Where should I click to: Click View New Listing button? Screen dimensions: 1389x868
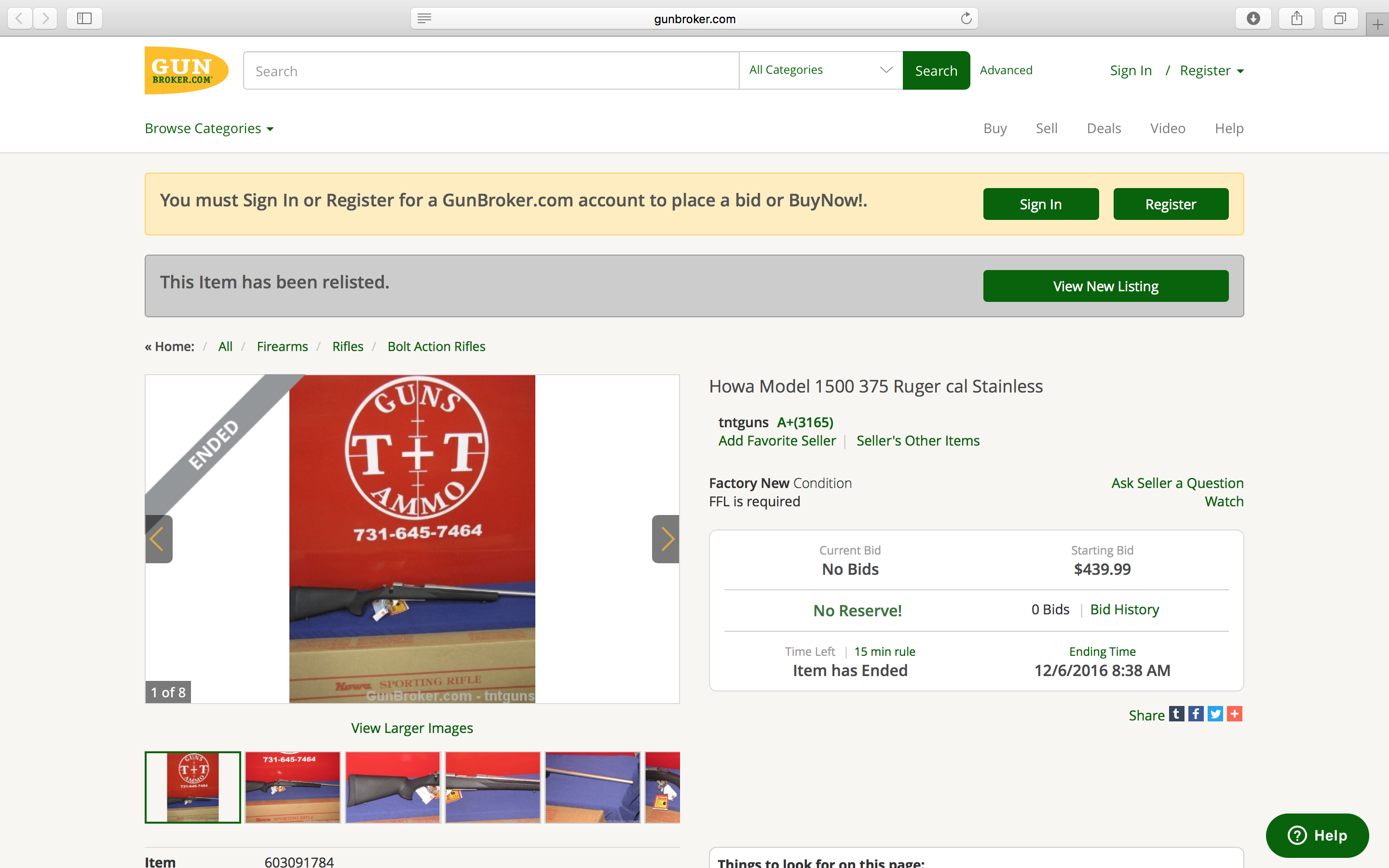click(x=1105, y=286)
